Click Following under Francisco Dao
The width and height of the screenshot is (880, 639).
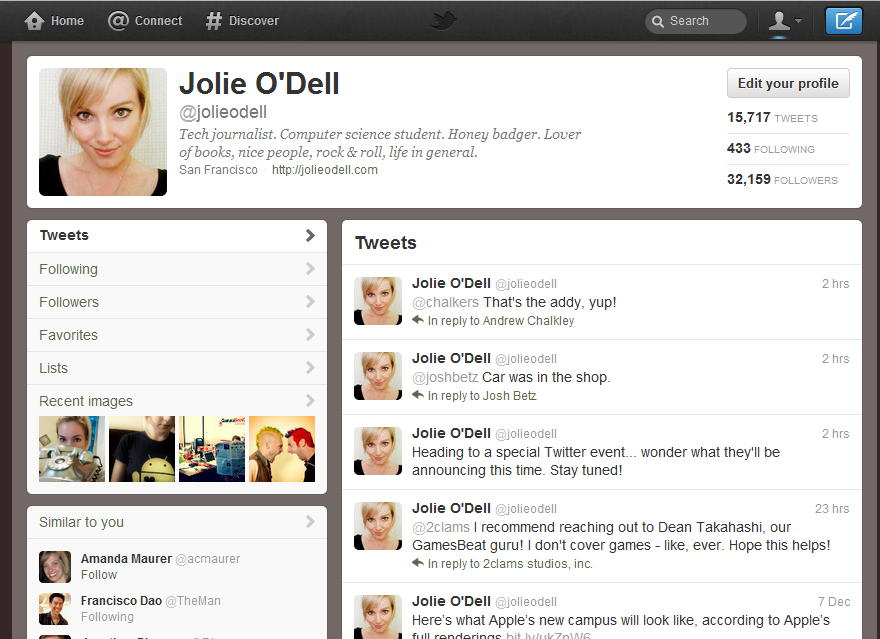pos(107,617)
